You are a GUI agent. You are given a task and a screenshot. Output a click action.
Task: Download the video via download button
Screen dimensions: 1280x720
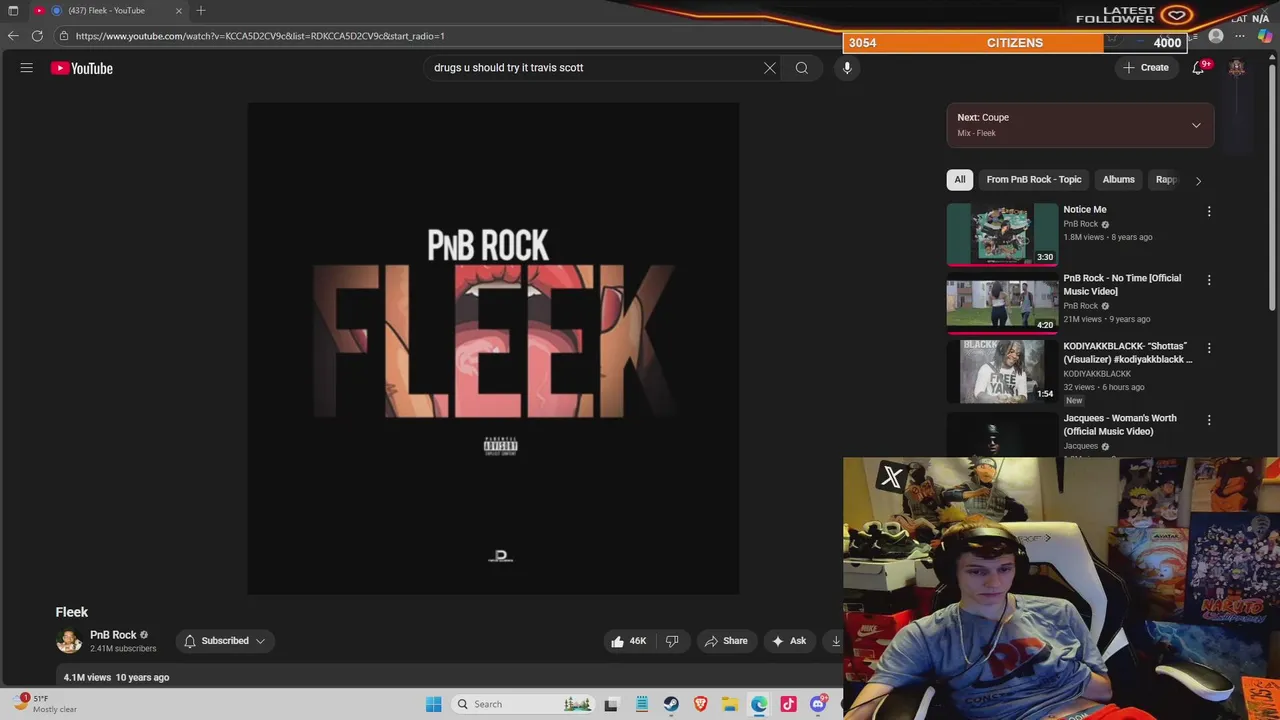[834, 641]
